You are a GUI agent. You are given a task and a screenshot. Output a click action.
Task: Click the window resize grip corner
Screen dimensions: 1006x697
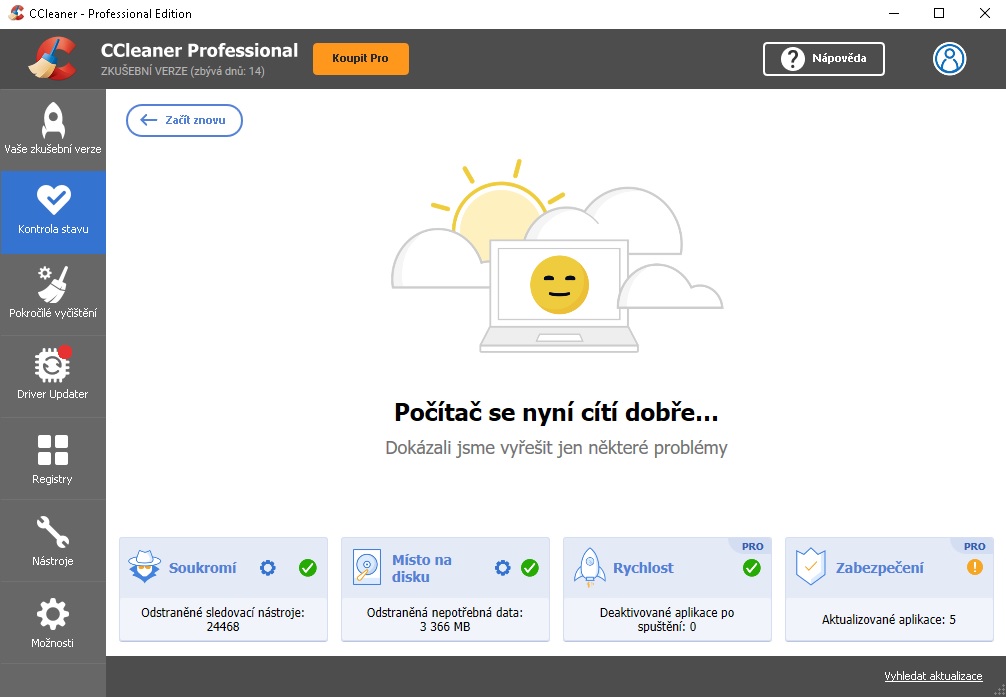coord(998,689)
